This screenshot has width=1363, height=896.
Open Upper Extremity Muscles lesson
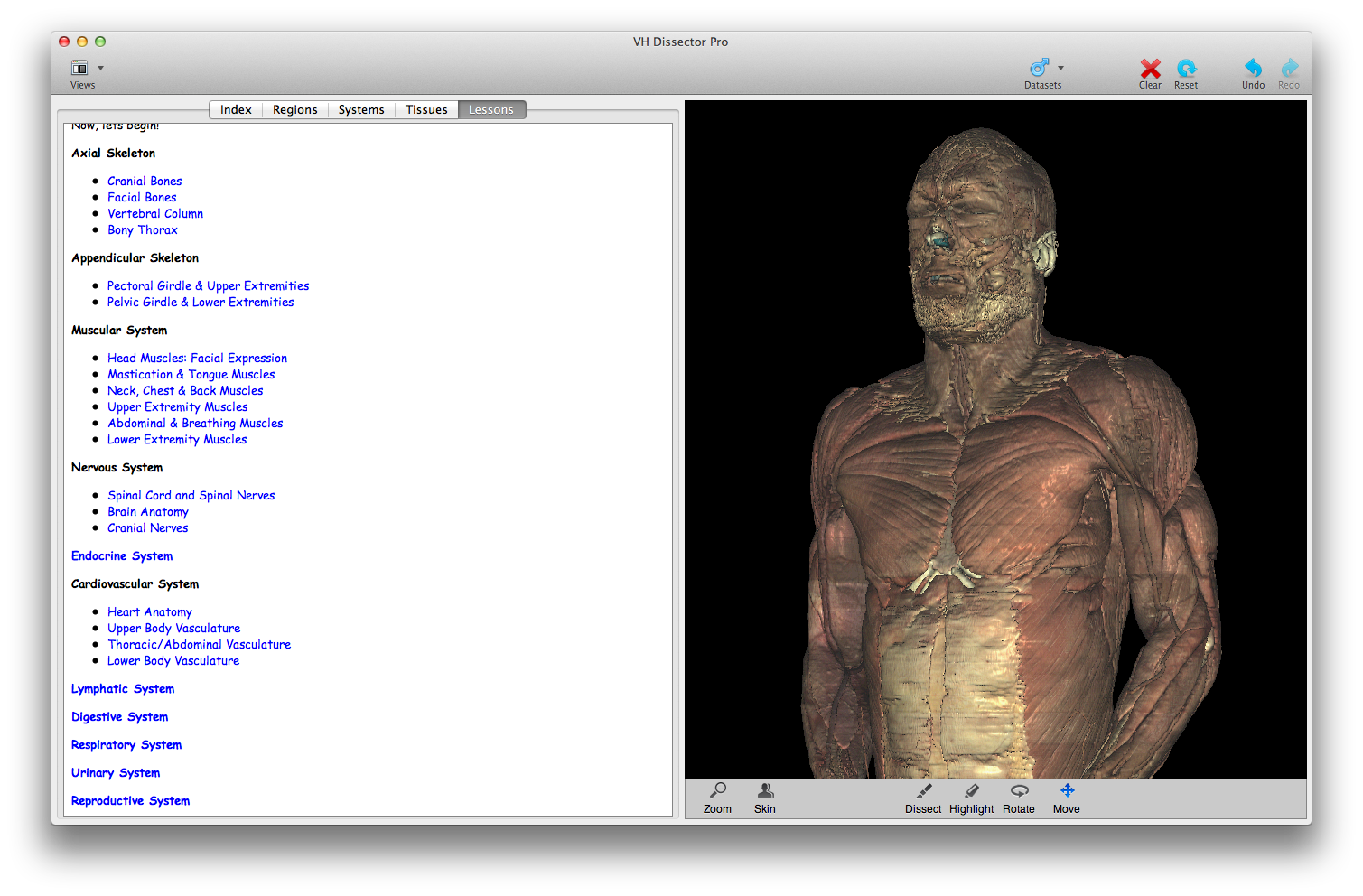[178, 406]
